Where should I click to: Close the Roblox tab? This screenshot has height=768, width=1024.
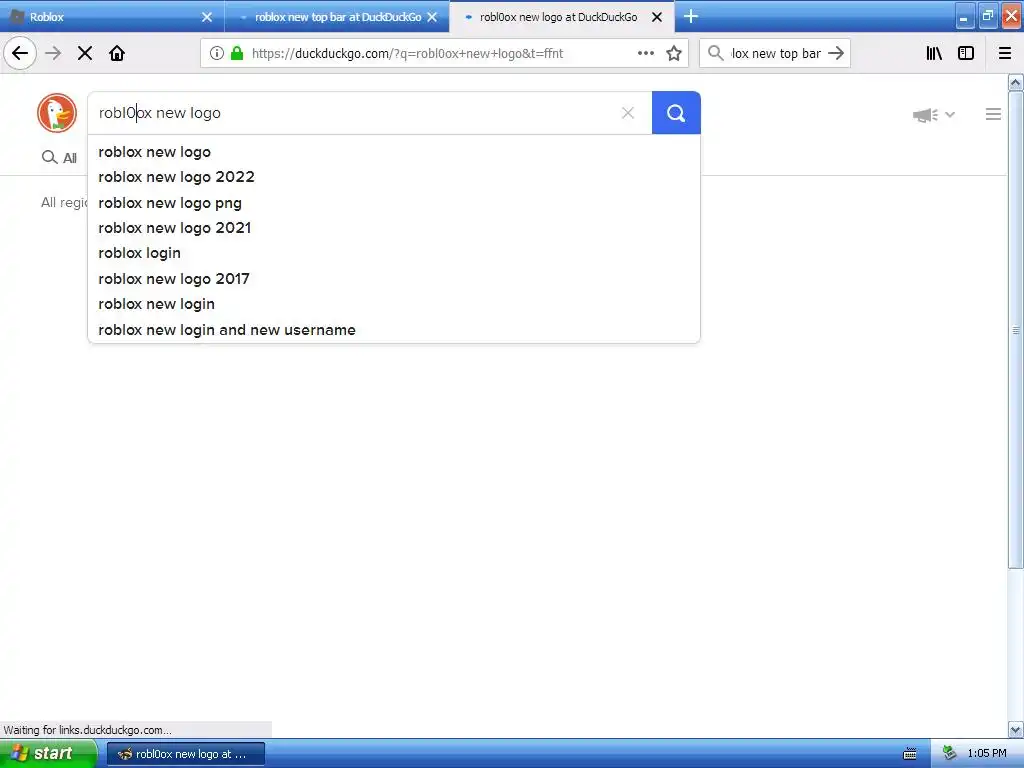tap(207, 17)
